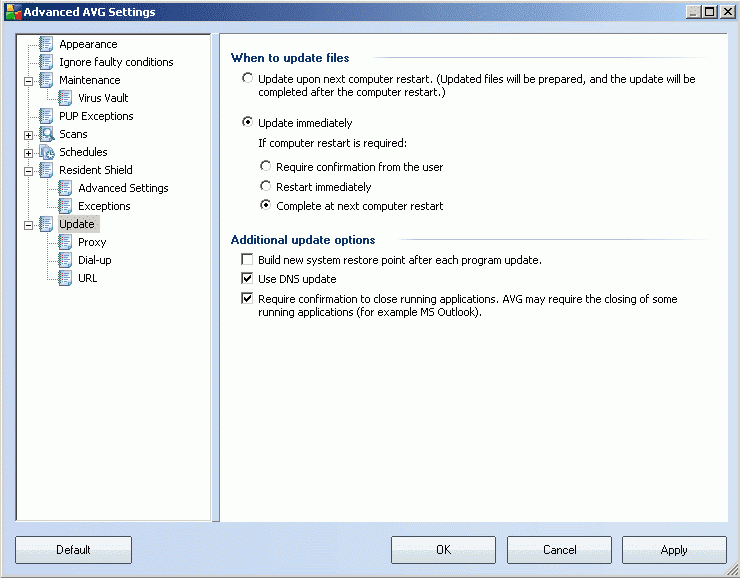Toggle Use DNS update checkbox
This screenshot has width=740, height=578.
coord(247,278)
